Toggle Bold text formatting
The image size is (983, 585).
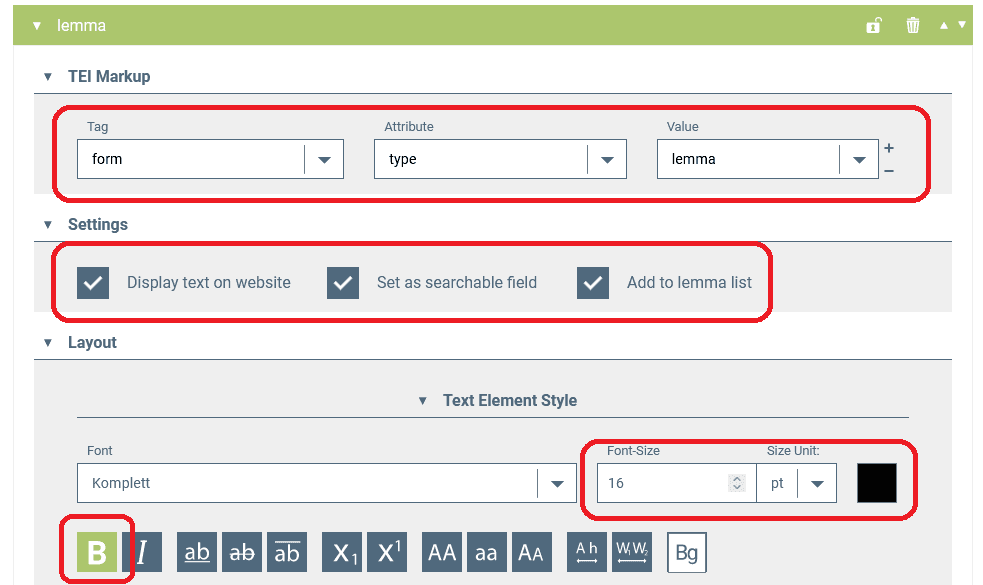[97, 552]
